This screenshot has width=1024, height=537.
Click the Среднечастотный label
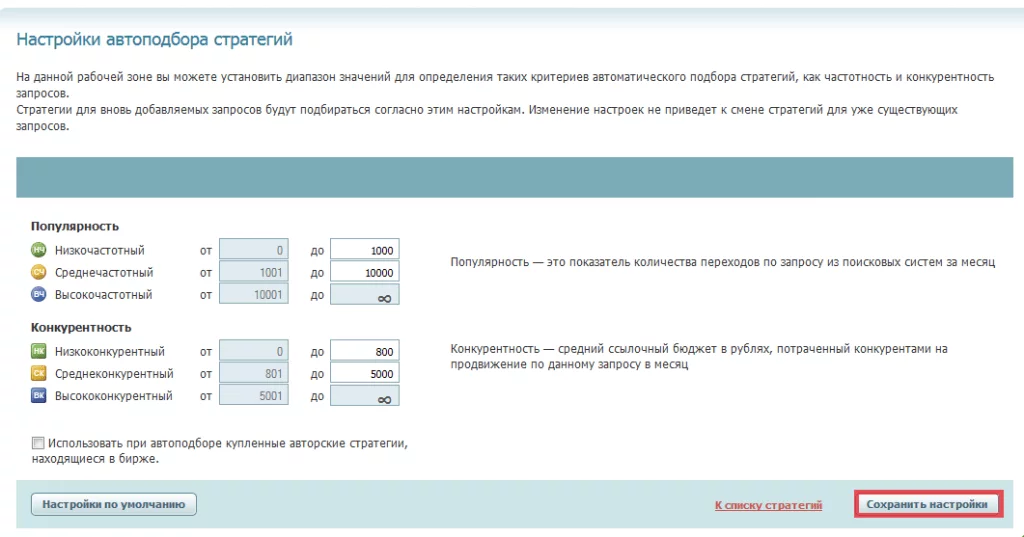click(x=104, y=272)
